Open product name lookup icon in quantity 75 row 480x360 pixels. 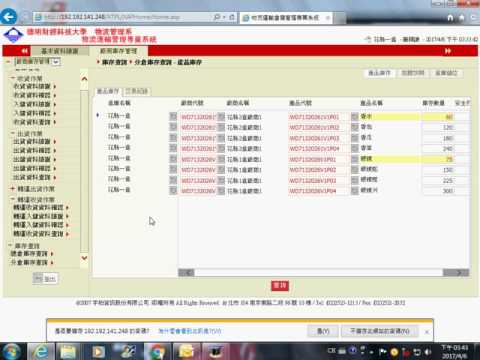[355, 159]
